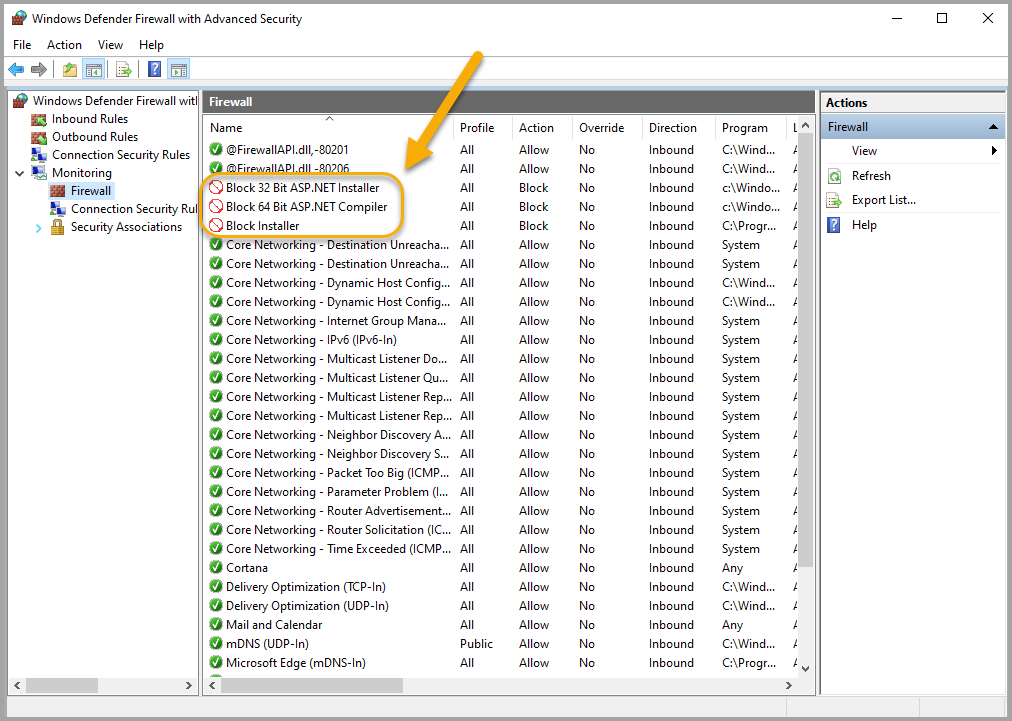Click the Security Associations padlock icon
This screenshot has height=721, width=1012.
[x=58, y=227]
